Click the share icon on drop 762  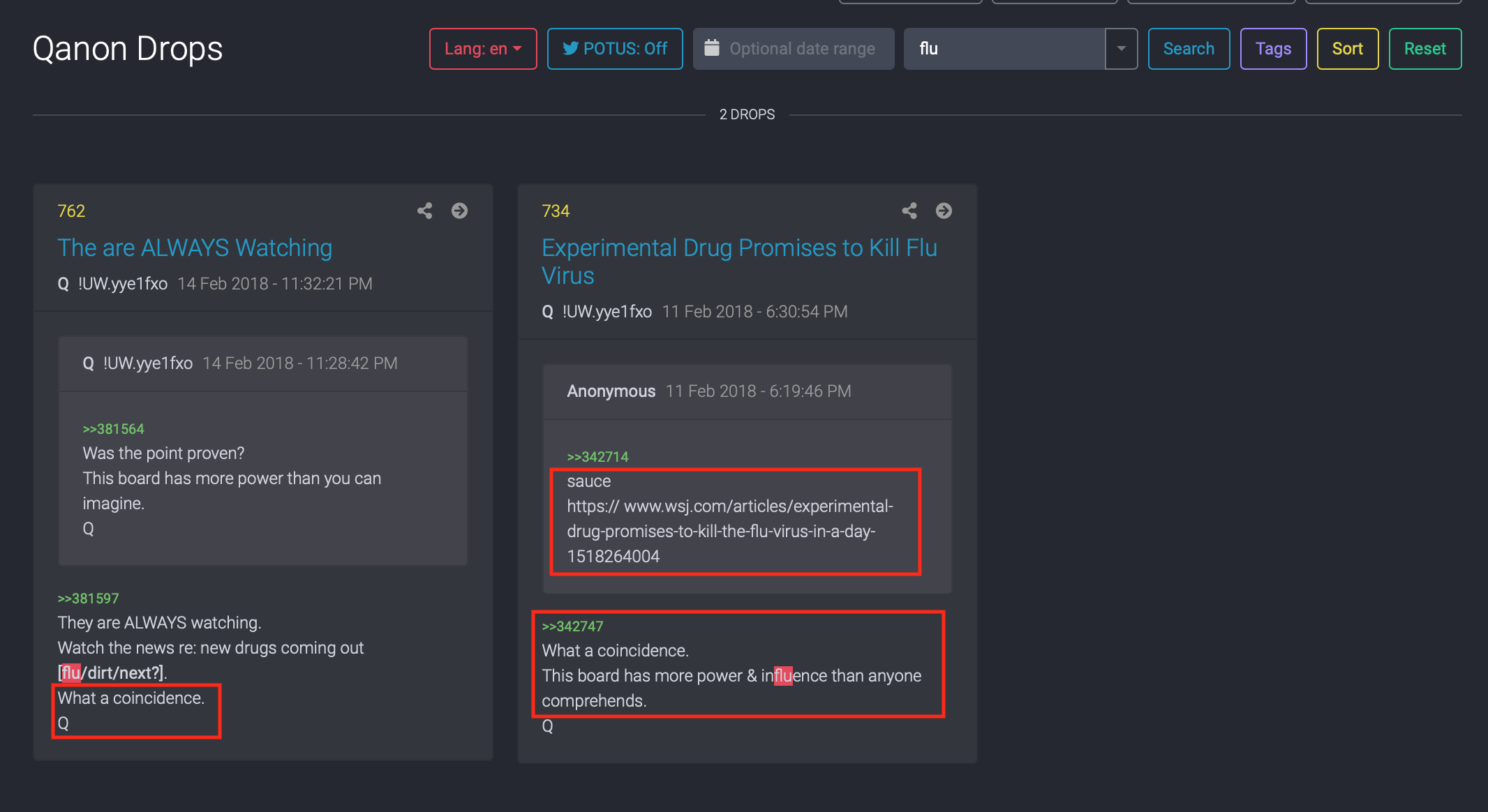[x=424, y=211]
